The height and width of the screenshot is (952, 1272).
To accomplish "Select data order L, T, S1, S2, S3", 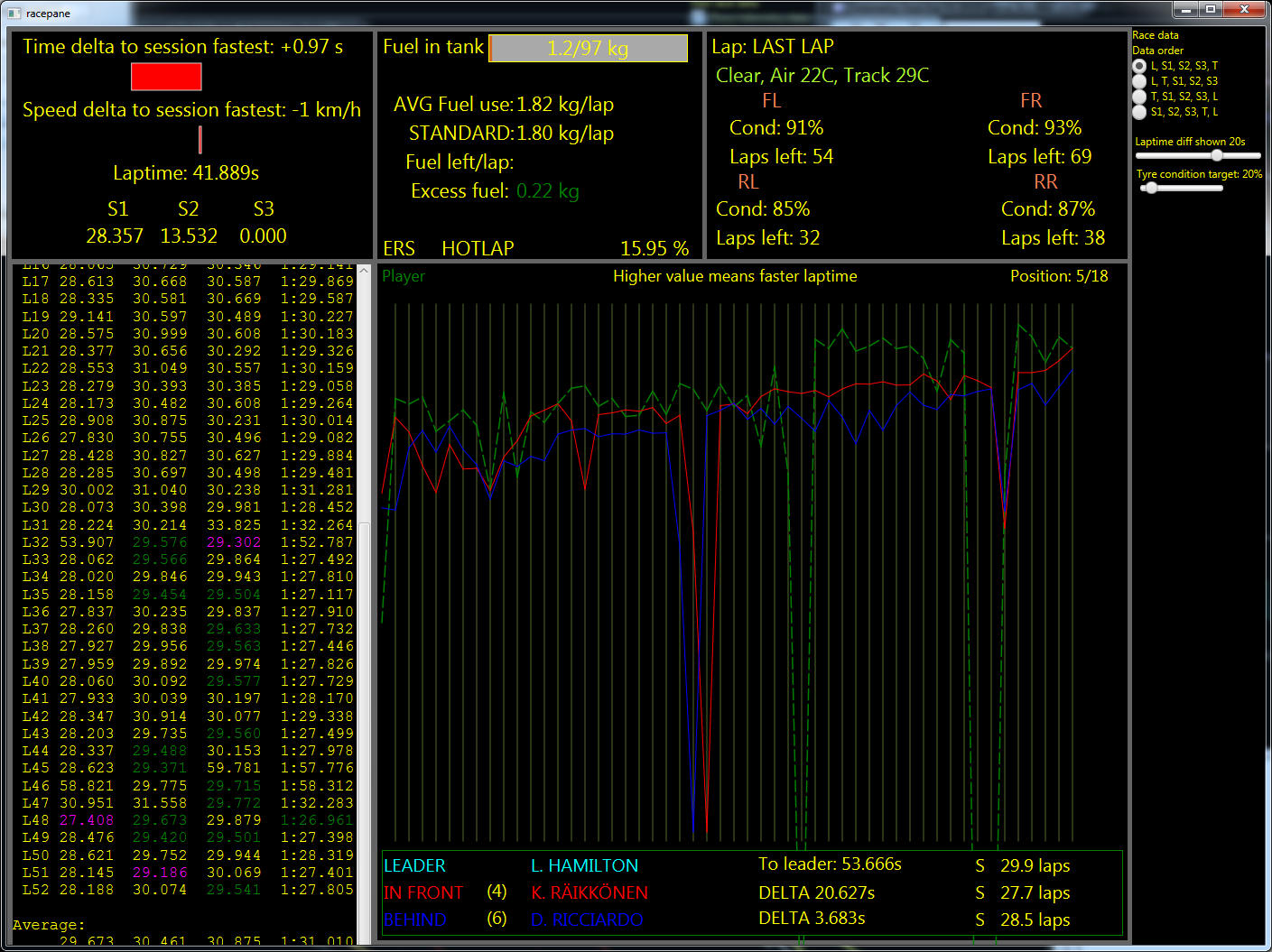I will click(x=1140, y=81).
